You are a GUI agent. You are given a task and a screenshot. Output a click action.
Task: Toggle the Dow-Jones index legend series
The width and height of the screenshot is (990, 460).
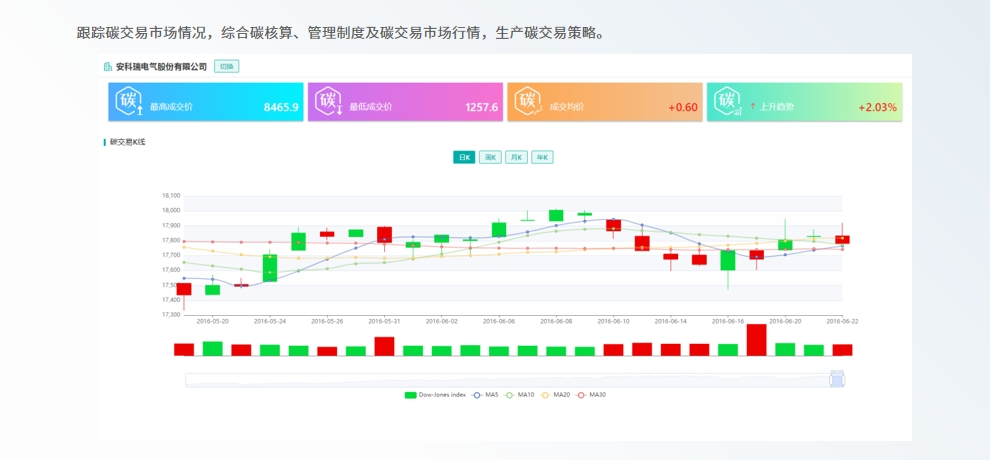pos(435,395)
